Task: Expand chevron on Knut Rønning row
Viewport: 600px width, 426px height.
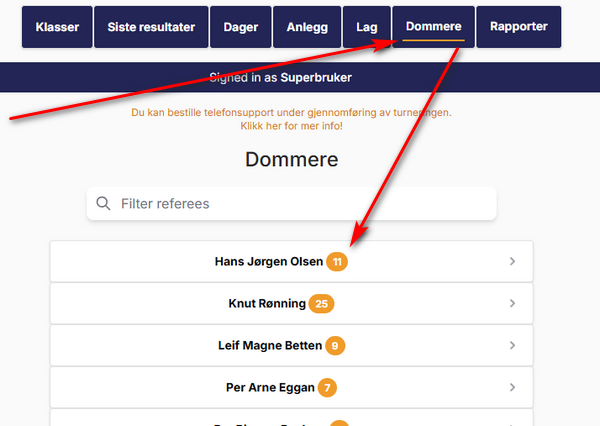Action: coord(512,304)
